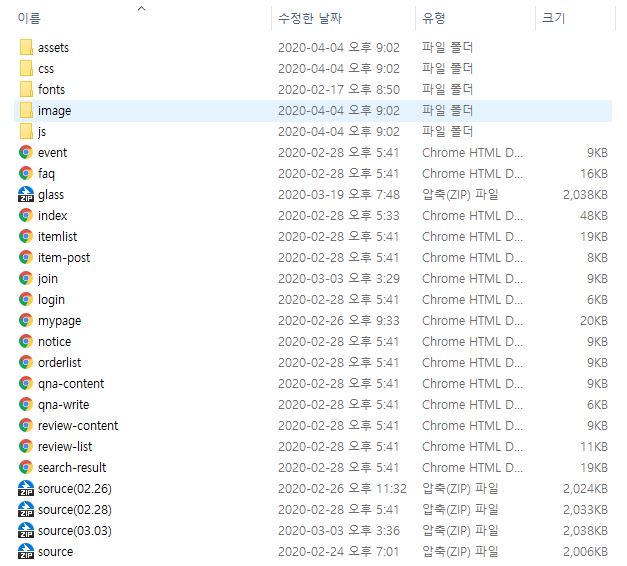Select the file name source(02.28)
The image size is (627, 566).
point(75,510)
